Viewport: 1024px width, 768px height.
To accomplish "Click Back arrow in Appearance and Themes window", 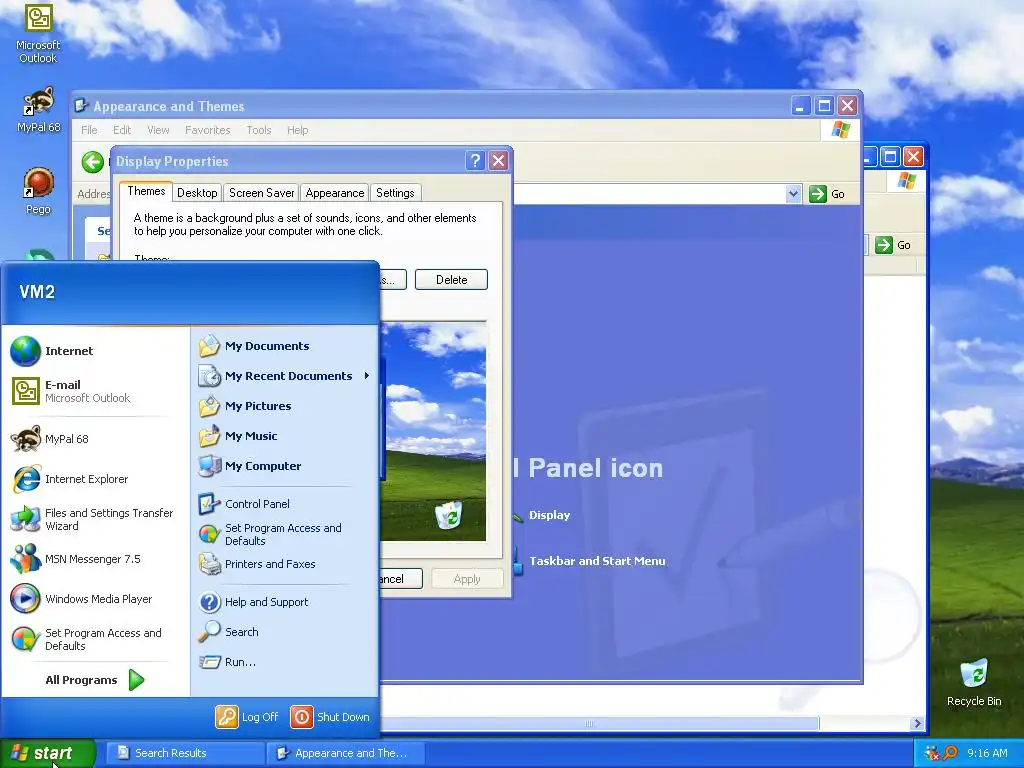I will (x=92, y=162).
